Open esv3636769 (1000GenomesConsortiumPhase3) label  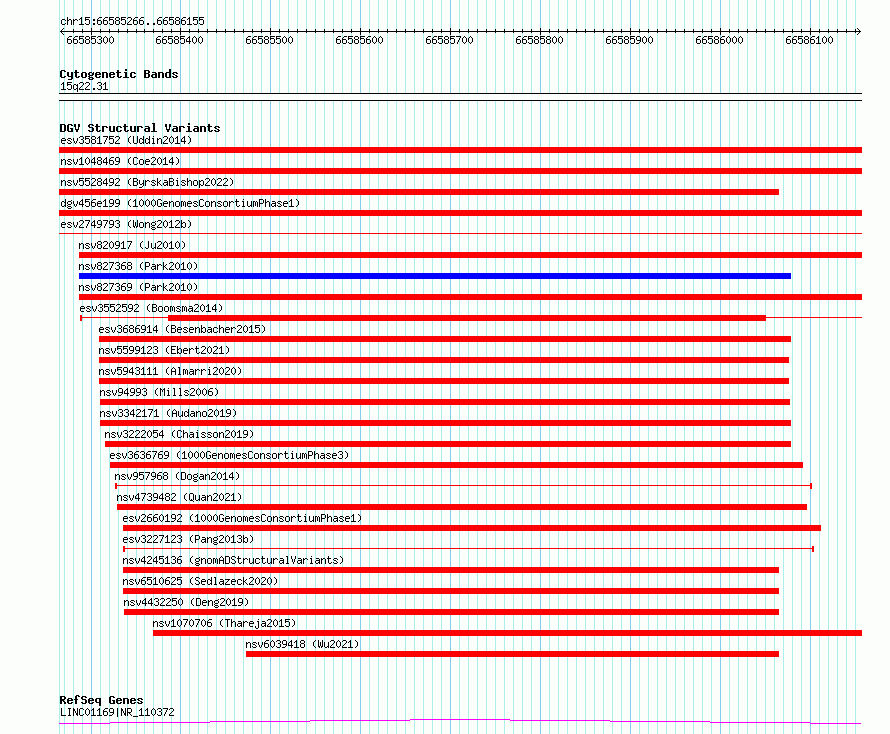[x=229, y=455]
